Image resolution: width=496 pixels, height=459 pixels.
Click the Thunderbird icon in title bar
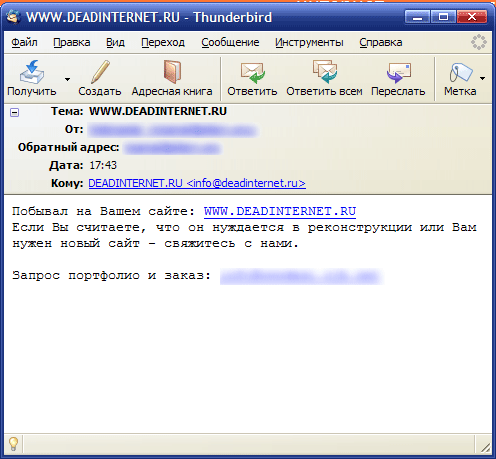[x=14, y=17]
